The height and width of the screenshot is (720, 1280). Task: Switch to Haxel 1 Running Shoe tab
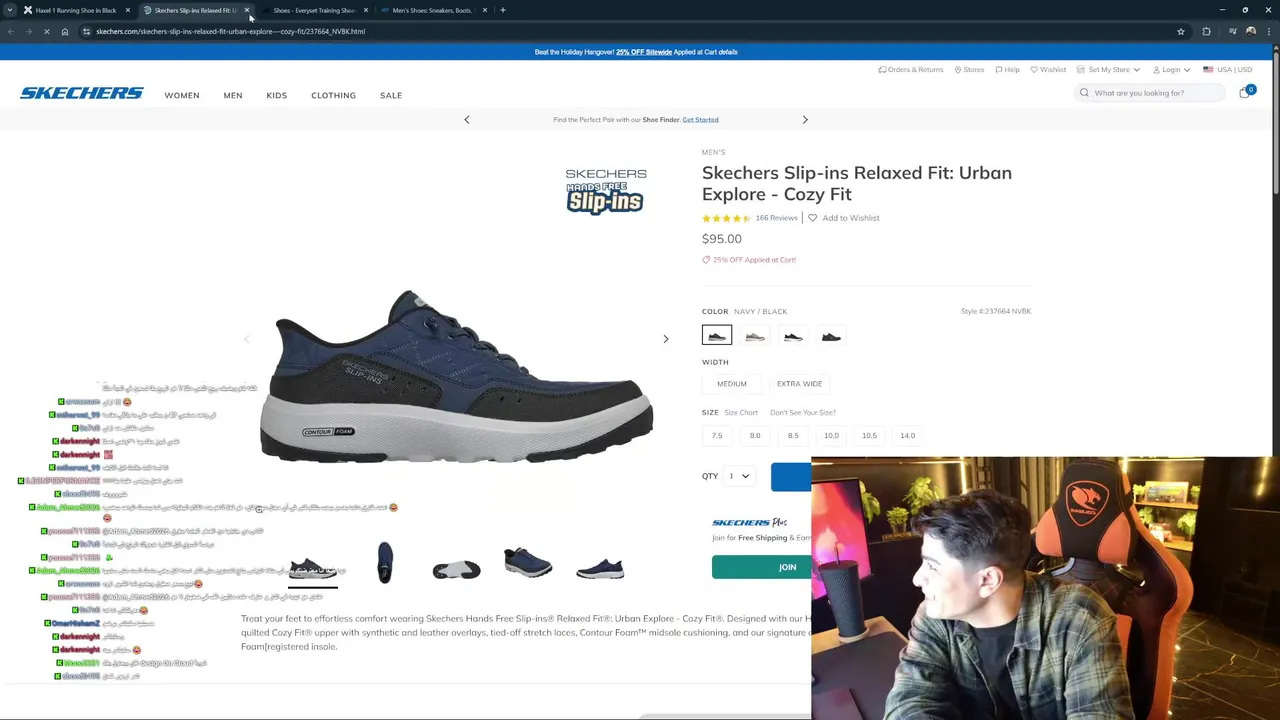(x=75, y=10)
